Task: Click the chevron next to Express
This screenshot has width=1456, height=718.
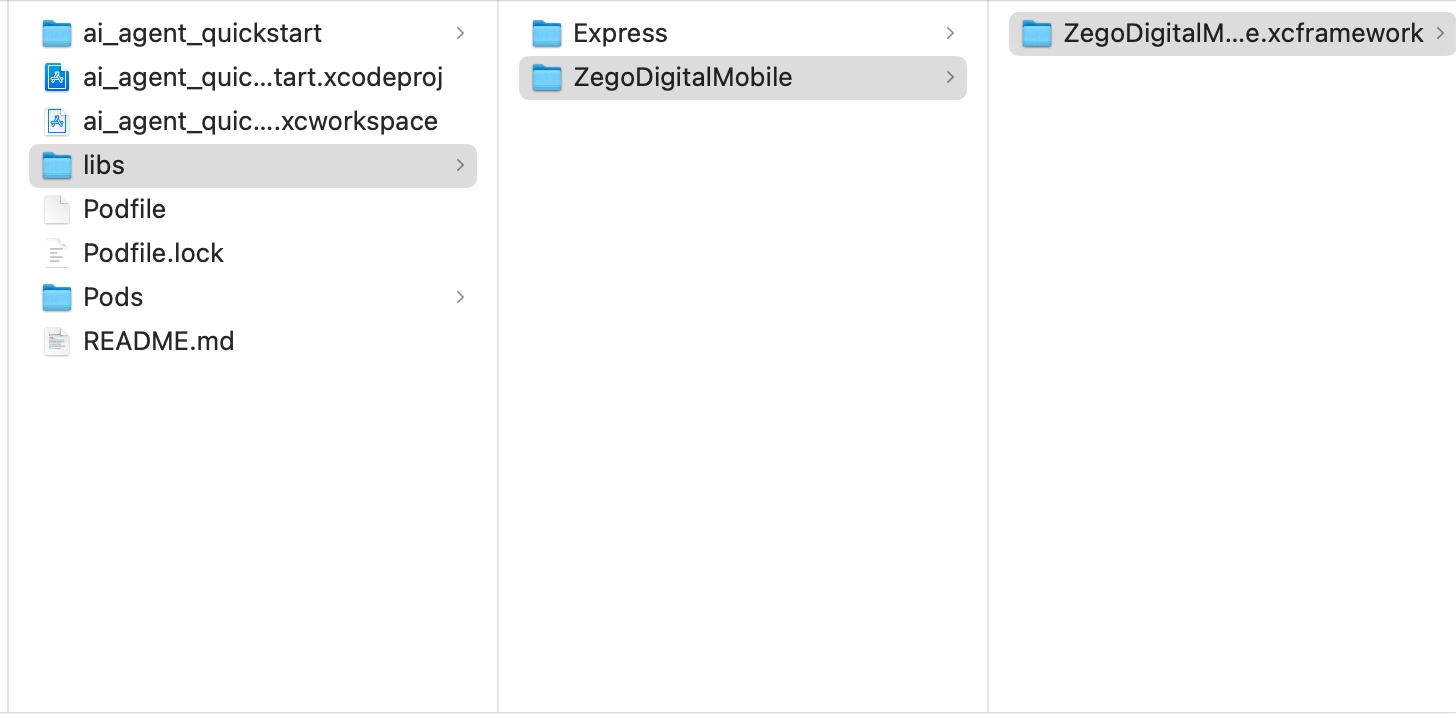Action: pos(950,33)
